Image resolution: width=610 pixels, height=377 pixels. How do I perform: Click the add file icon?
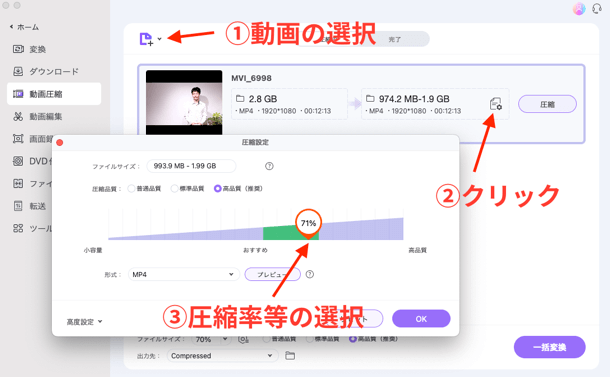tap(146, 39)
